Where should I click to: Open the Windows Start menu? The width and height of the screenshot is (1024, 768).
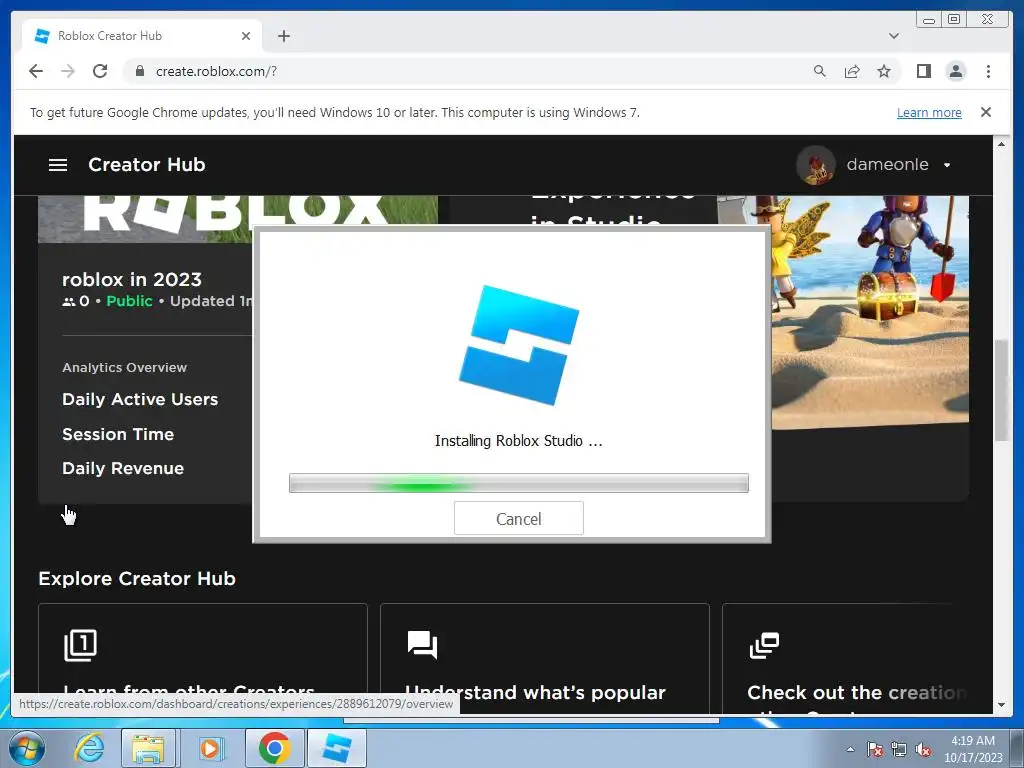tap(27, 748)
